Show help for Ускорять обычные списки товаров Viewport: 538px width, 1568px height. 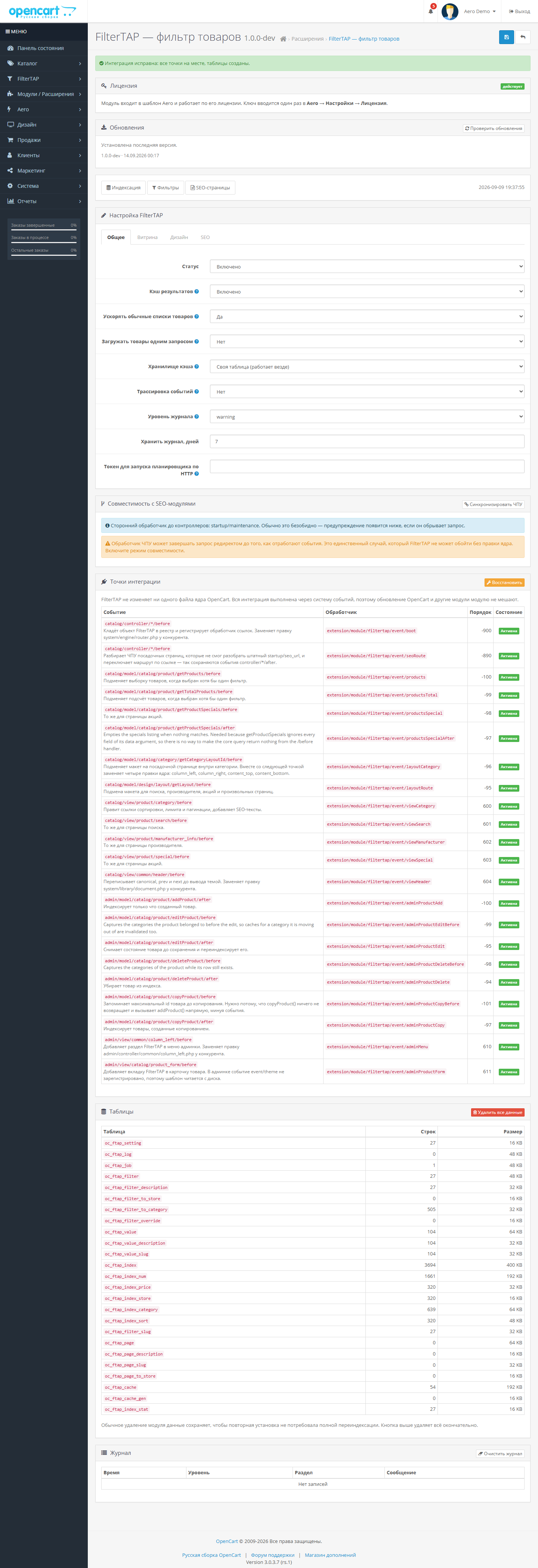(196, 317)
